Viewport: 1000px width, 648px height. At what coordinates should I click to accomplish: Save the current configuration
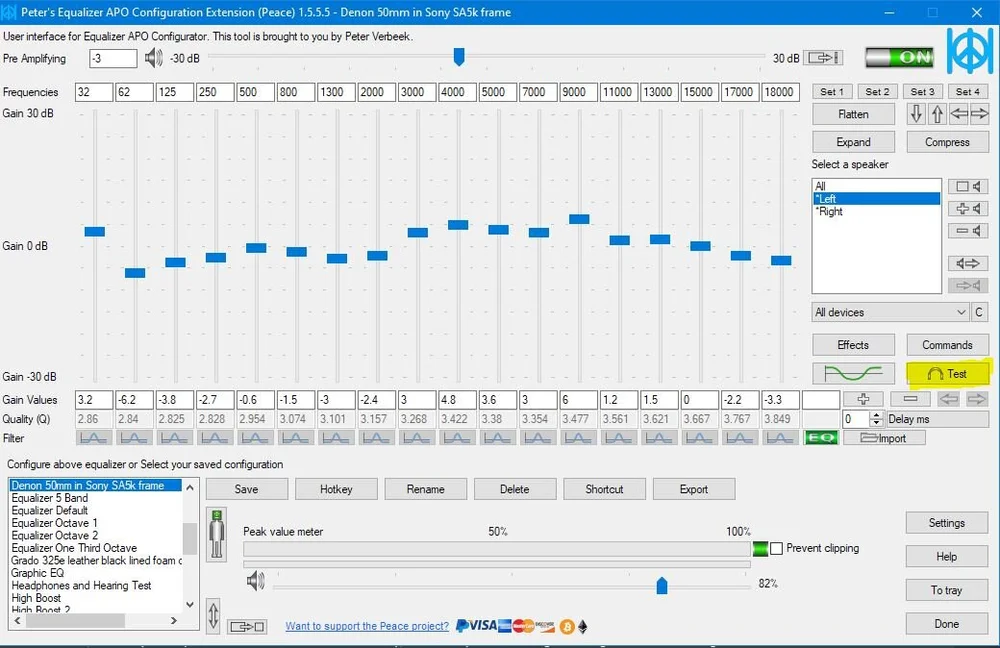click(x=246, y=489)
